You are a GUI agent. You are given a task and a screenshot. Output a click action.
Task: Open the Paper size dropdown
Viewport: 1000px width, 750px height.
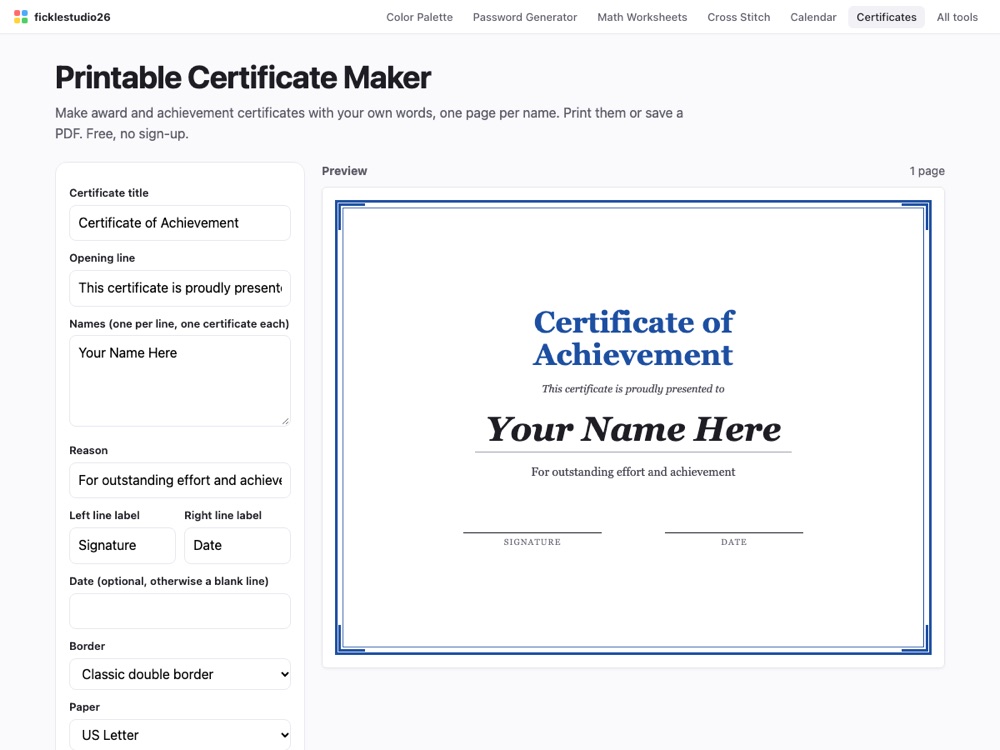tap(180, 735)
